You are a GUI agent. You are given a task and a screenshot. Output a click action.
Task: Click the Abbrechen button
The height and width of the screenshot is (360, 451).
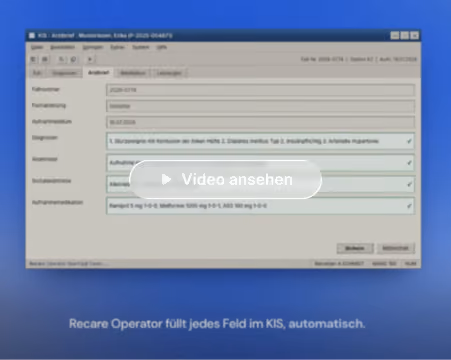pos(395,248)
